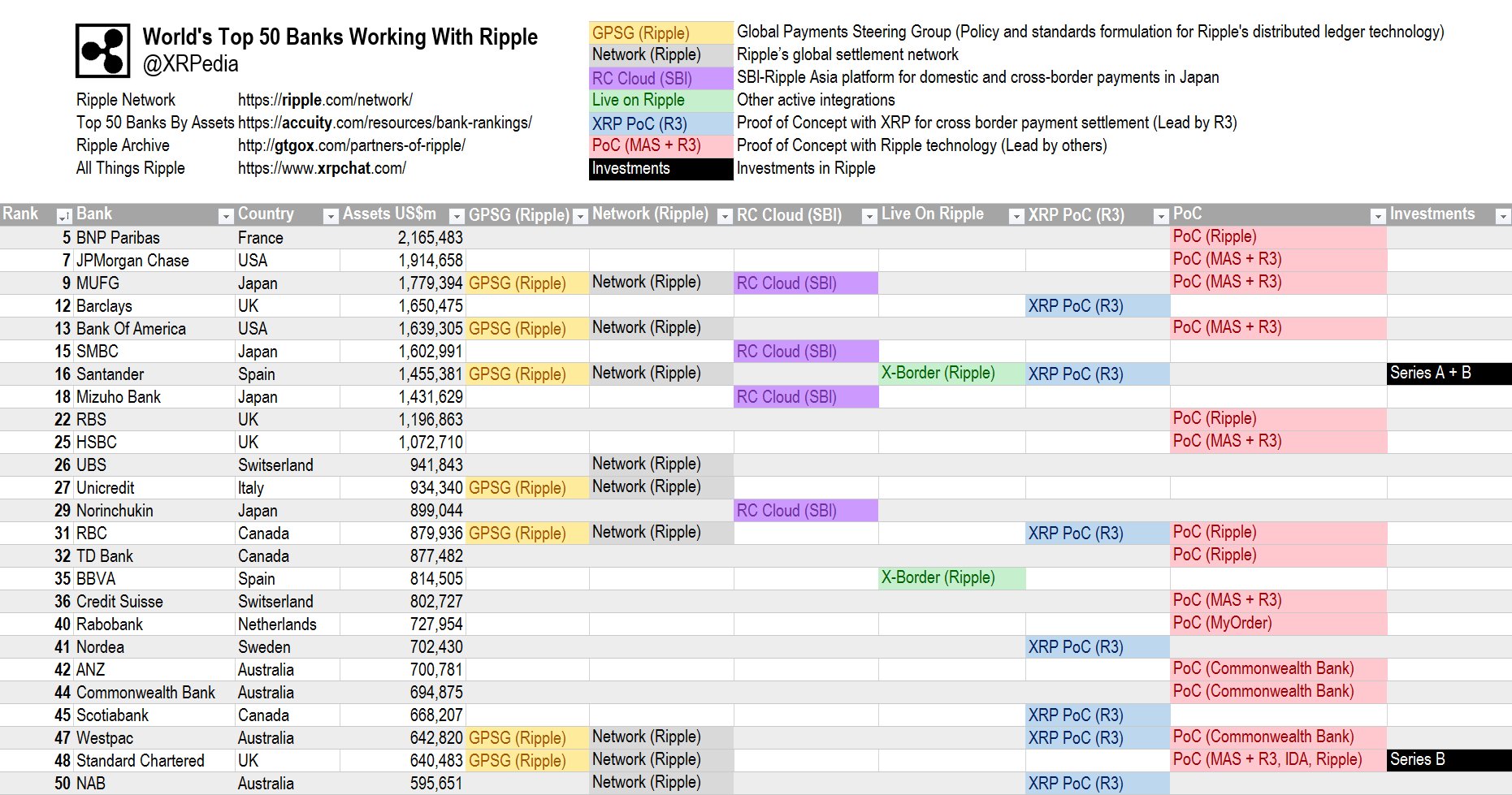This screenshot has width=1512, height=795.
Task: Click the Ripple logo image
Action: [103, 50]
